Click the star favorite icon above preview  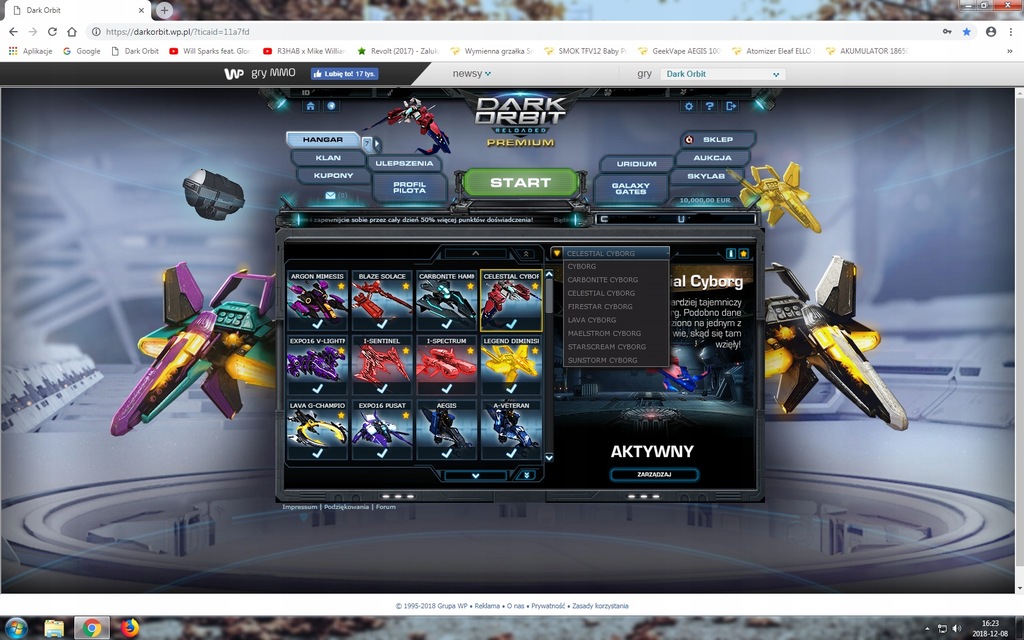(x=743, y=253)
